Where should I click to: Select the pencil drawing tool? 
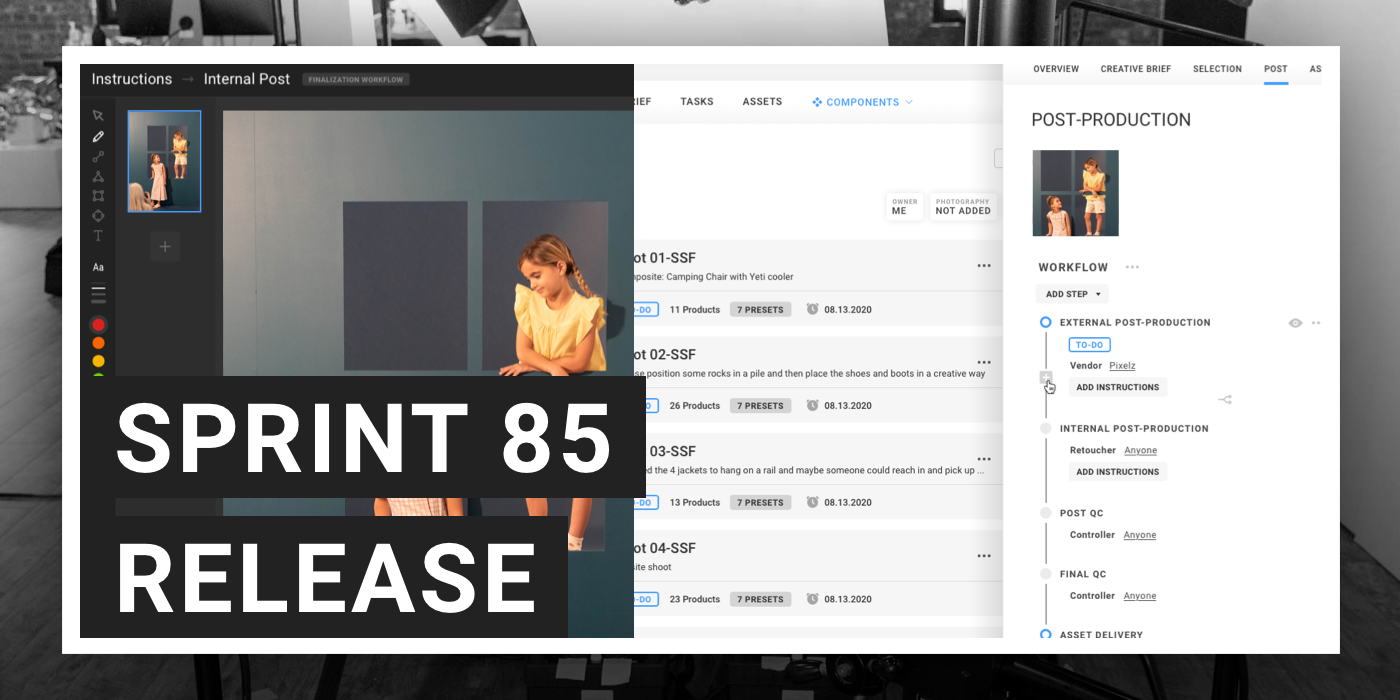[98, 136]
